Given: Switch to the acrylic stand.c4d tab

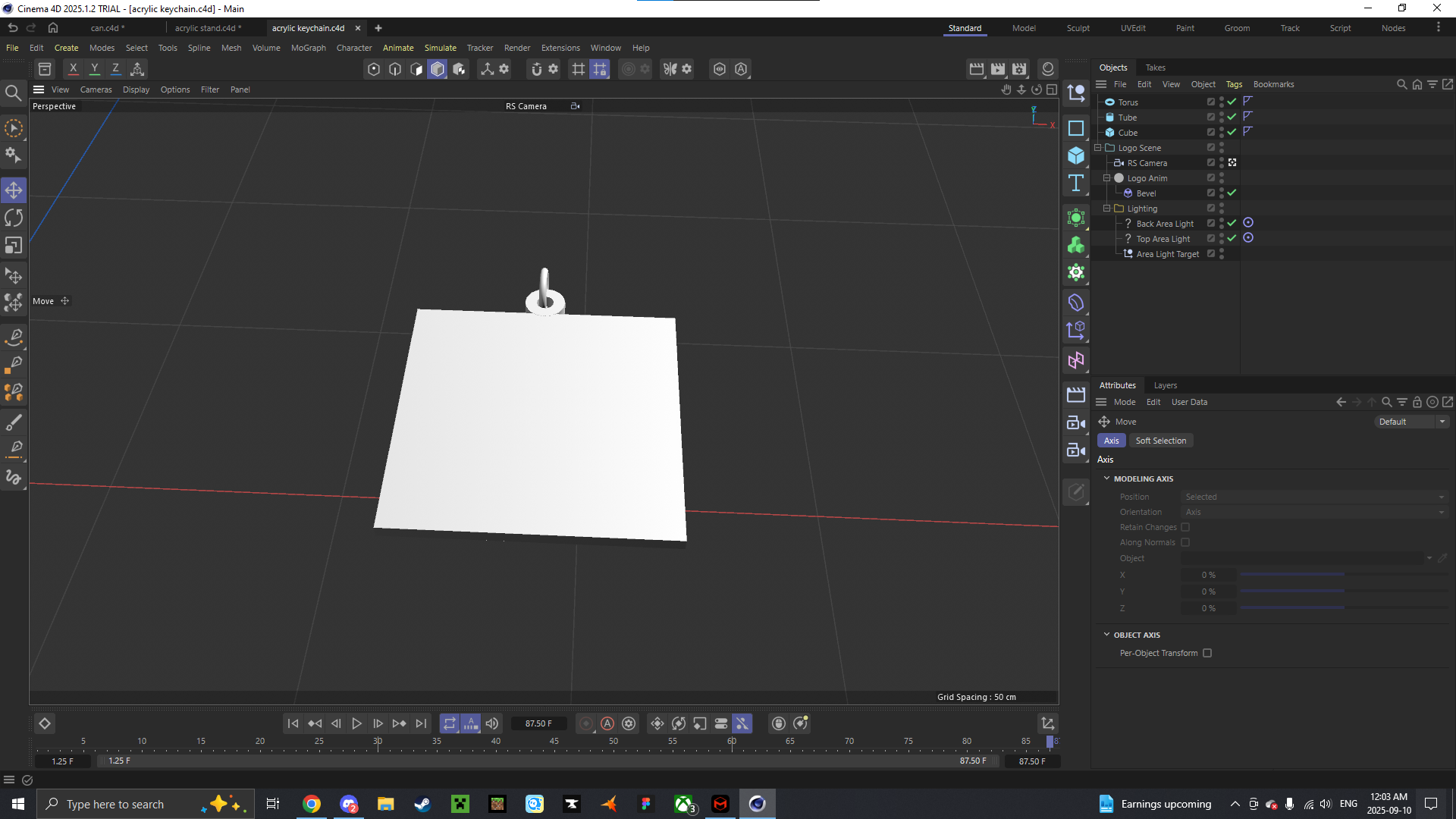Looking at the screenshot, I should point(209,28).
